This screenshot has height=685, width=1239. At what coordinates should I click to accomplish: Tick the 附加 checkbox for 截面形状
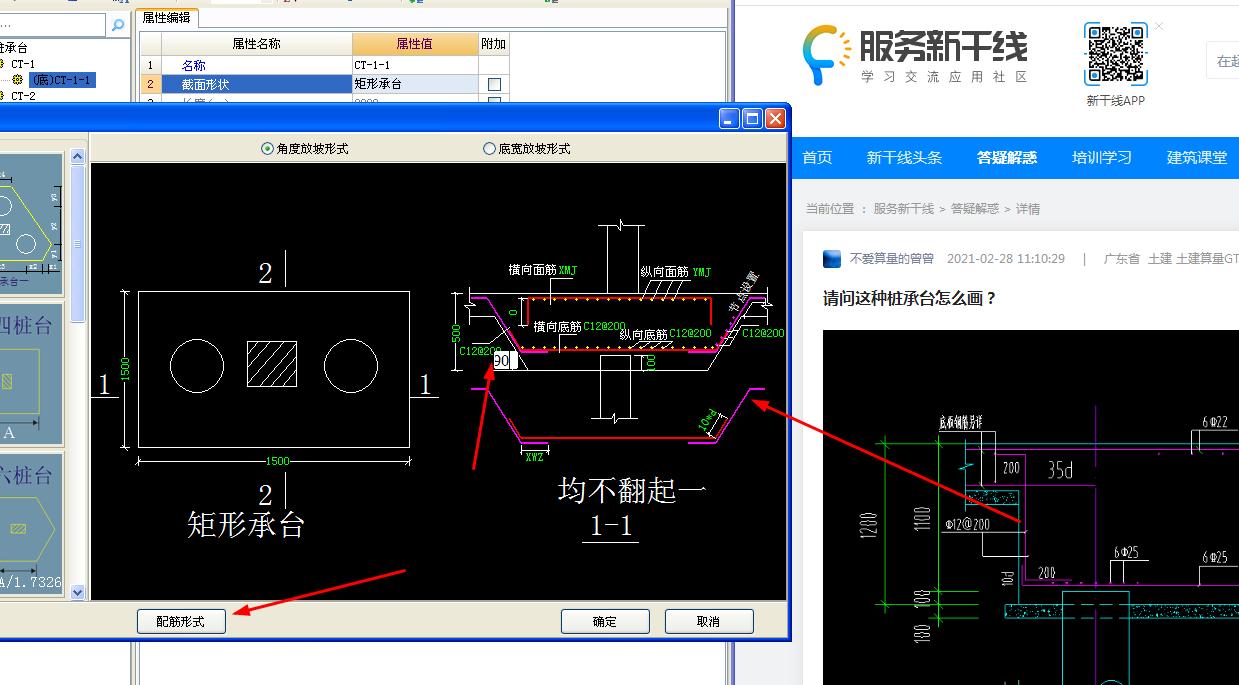494,85
